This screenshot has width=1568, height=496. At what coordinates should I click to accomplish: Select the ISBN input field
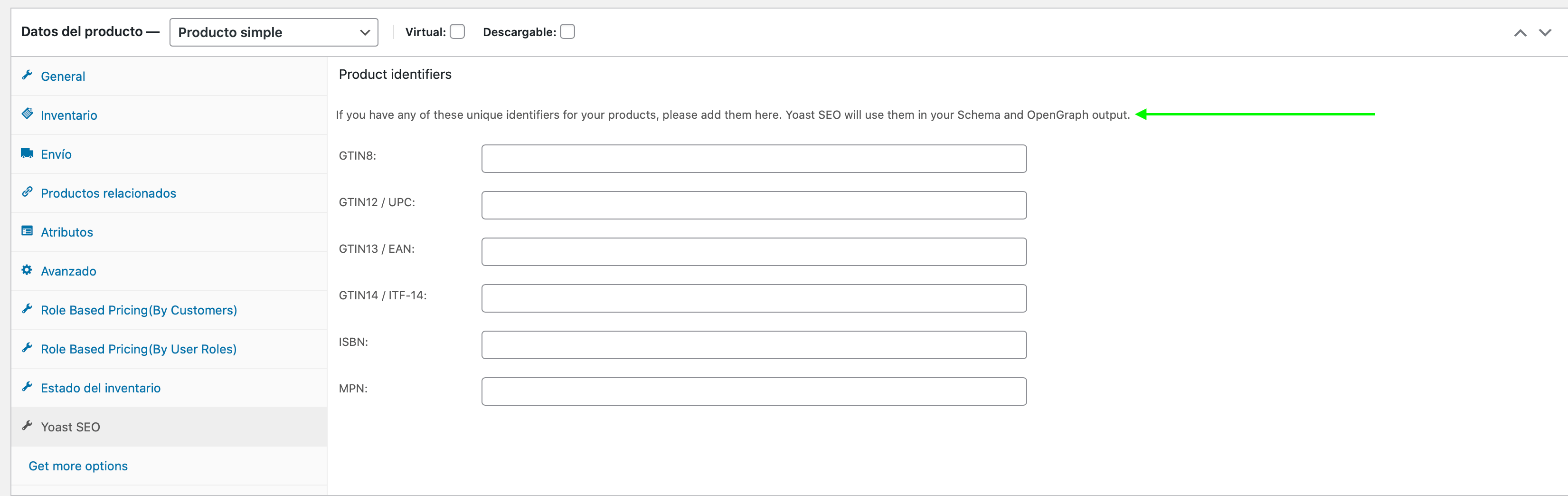coord(754,345)
